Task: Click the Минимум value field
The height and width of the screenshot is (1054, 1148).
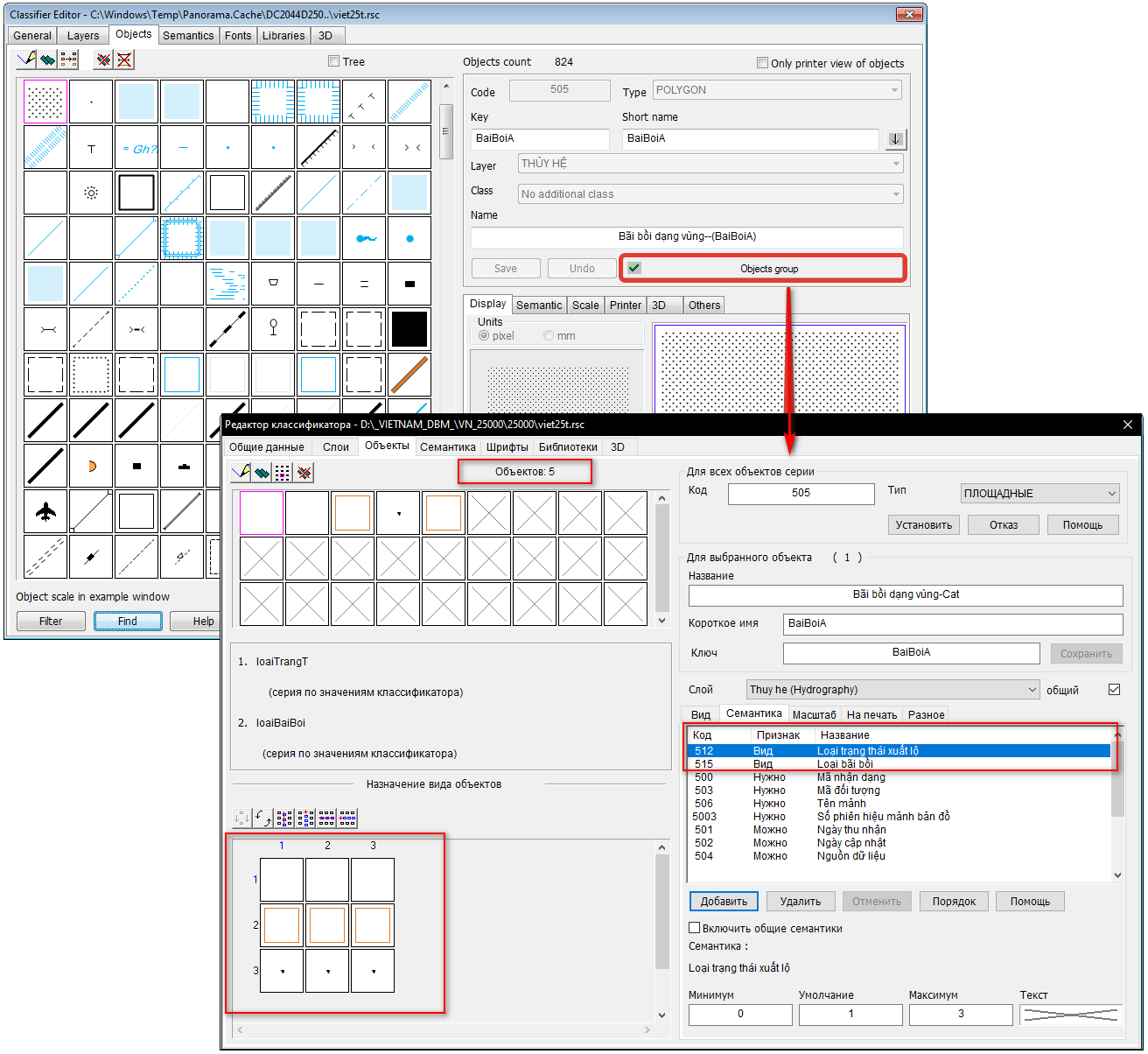Action: tap(740, 1014)
